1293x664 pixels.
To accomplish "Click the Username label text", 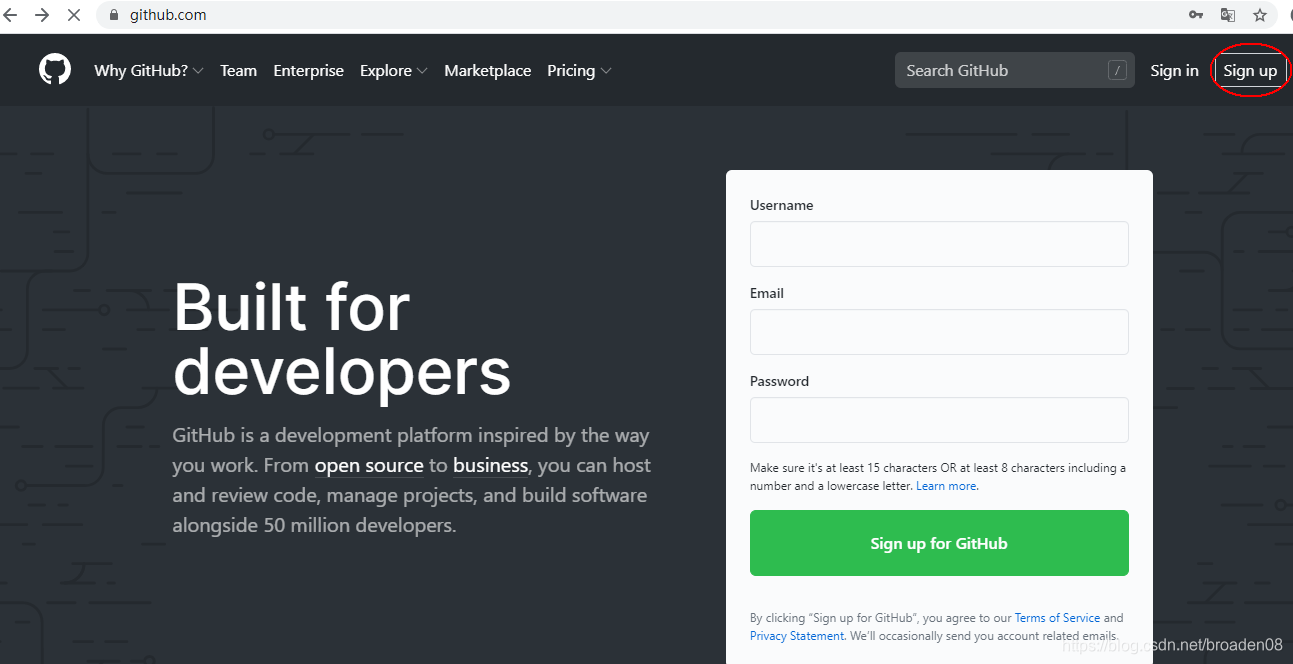I will point(781,205).
